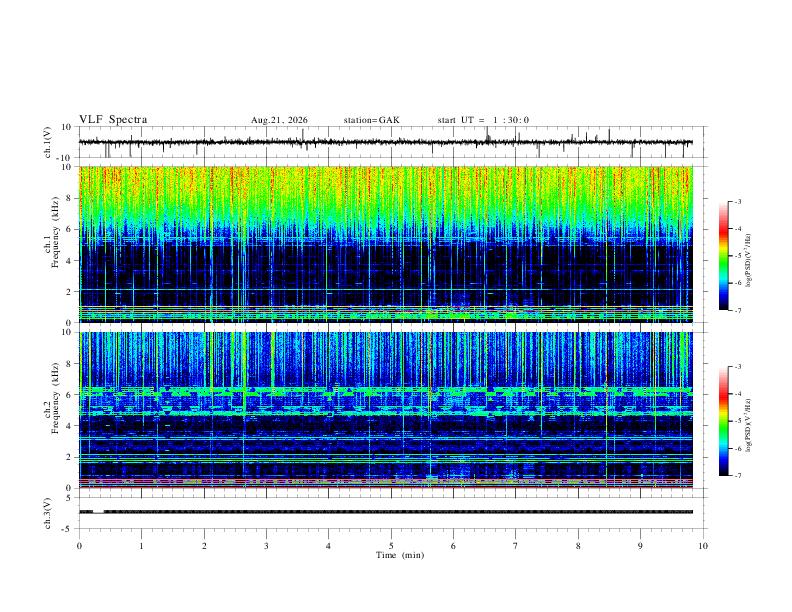Click the 0 minute tick on time axis

tap(79, 546)
